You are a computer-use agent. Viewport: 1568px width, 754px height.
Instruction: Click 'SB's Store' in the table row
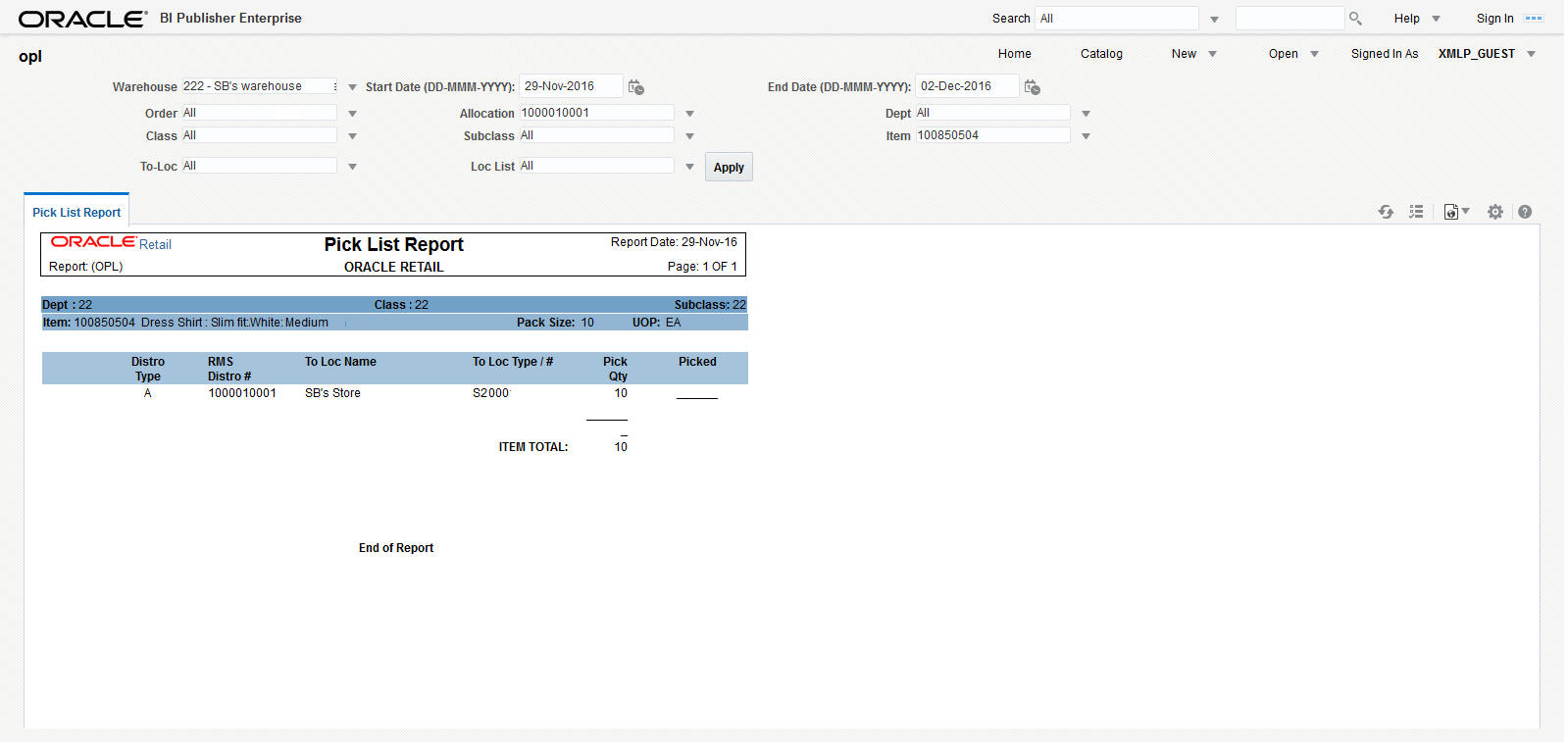tap(332, 393)
